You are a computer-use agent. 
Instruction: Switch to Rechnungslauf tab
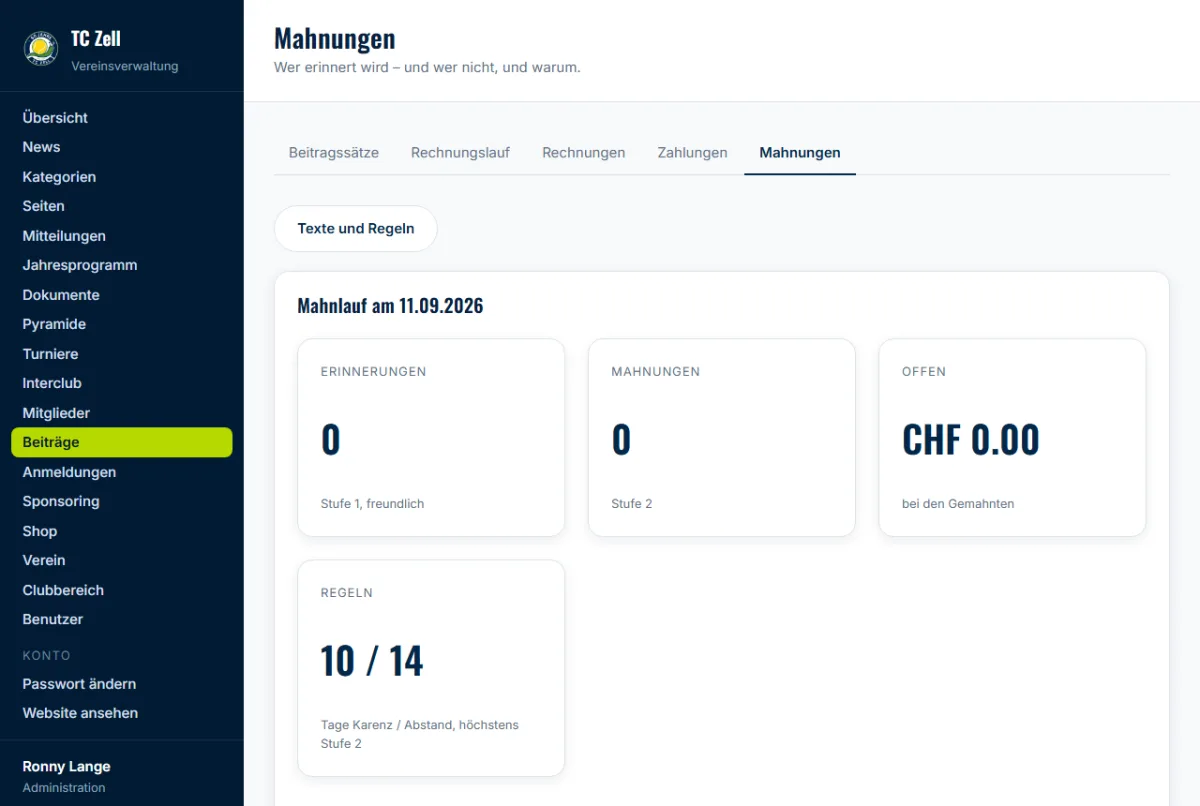460,153
